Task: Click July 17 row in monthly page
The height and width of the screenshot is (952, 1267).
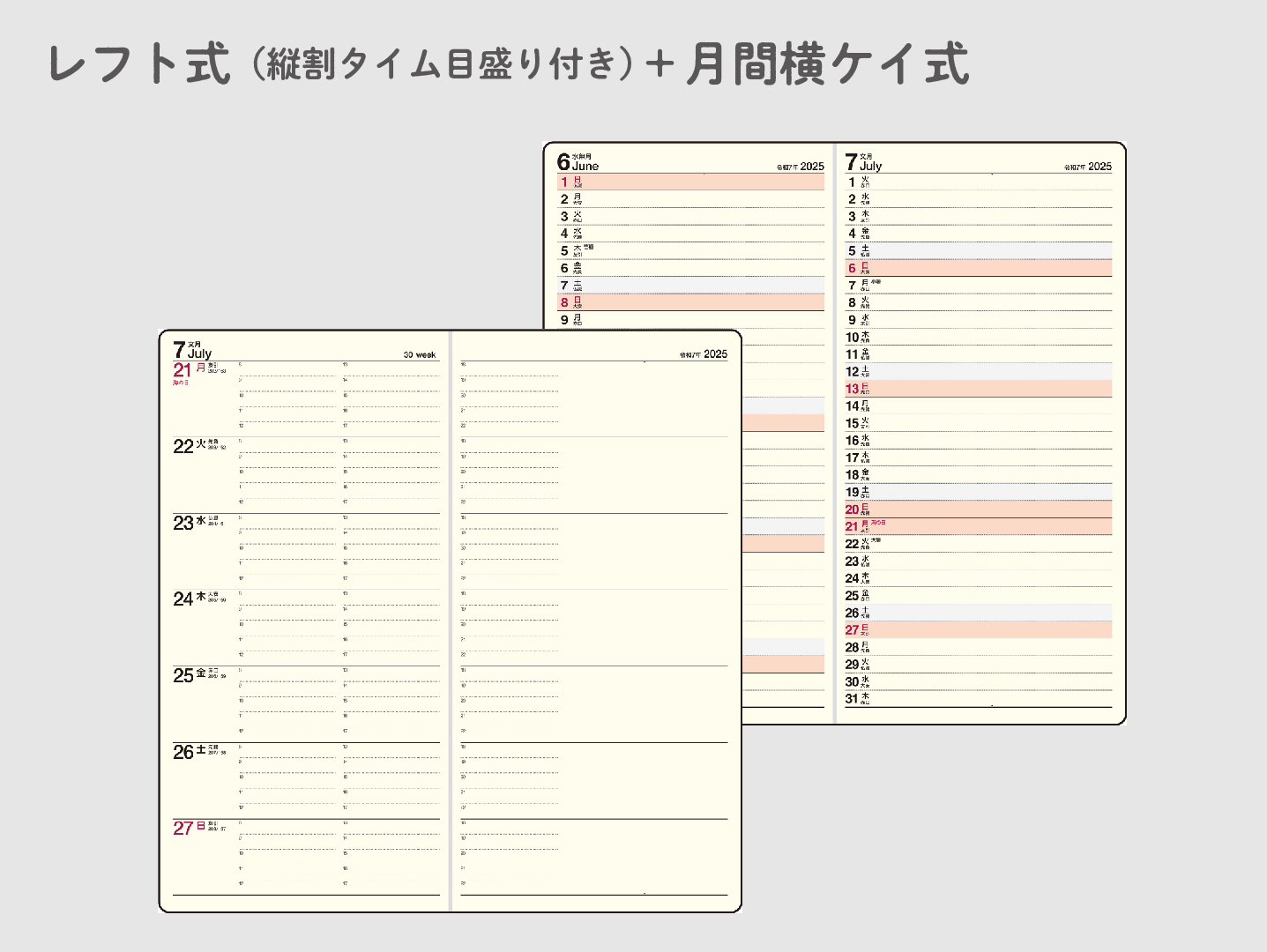Action: tap(978, 457)
